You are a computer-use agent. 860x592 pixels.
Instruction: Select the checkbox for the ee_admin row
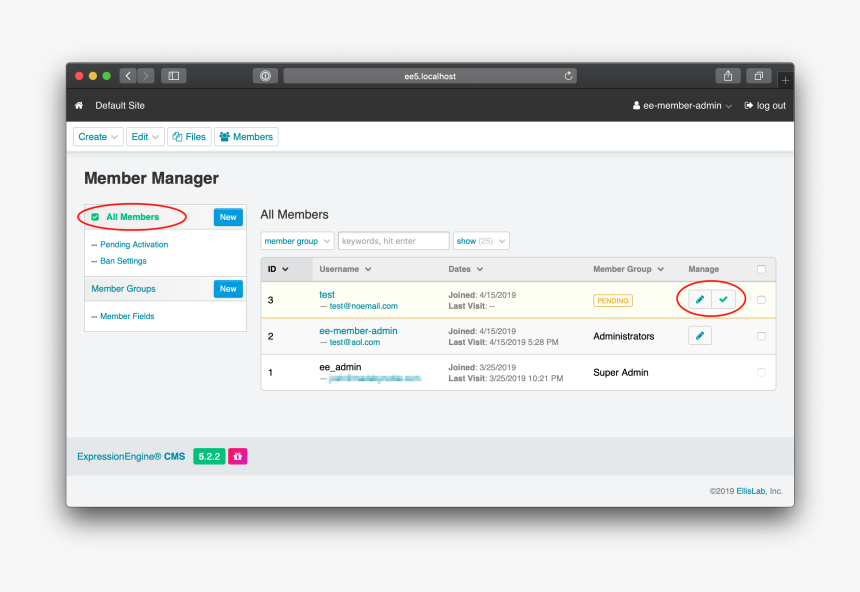click(x=761, y=372)
